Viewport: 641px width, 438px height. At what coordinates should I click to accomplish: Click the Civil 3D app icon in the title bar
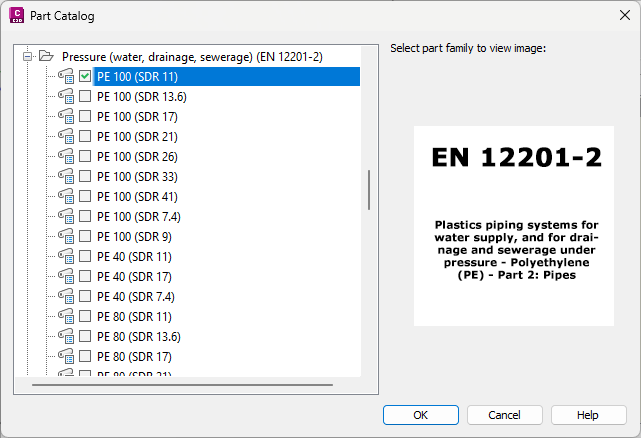click(17, 16)
